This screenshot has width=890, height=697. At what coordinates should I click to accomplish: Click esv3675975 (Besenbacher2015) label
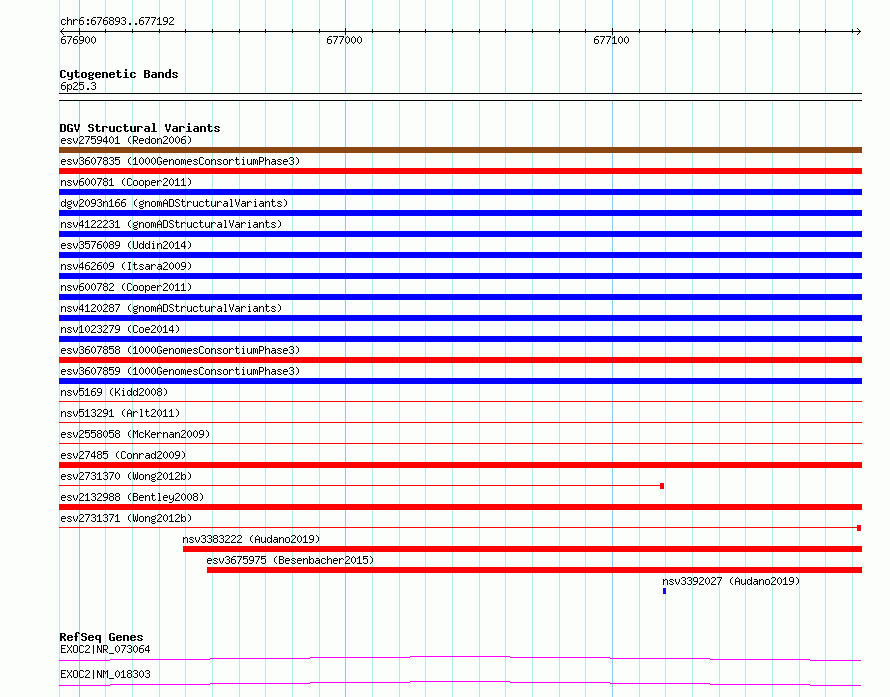tap(290, 560)
